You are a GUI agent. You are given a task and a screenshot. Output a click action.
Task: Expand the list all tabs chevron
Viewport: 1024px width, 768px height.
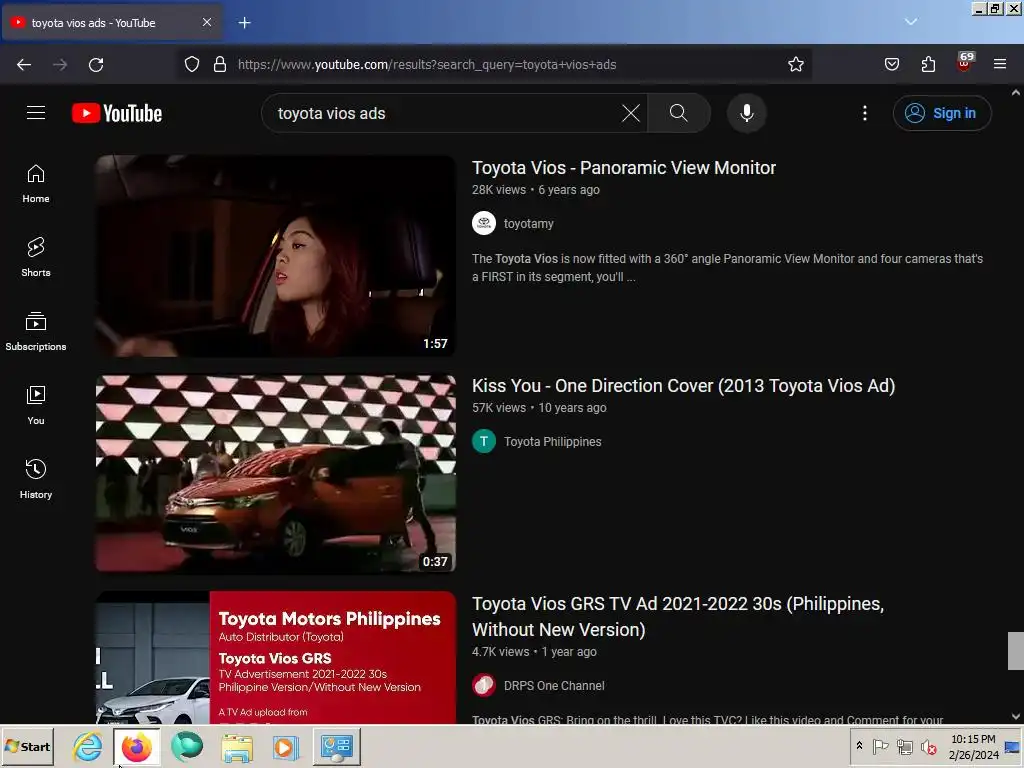pyautogui.click(x=911, y=22)
